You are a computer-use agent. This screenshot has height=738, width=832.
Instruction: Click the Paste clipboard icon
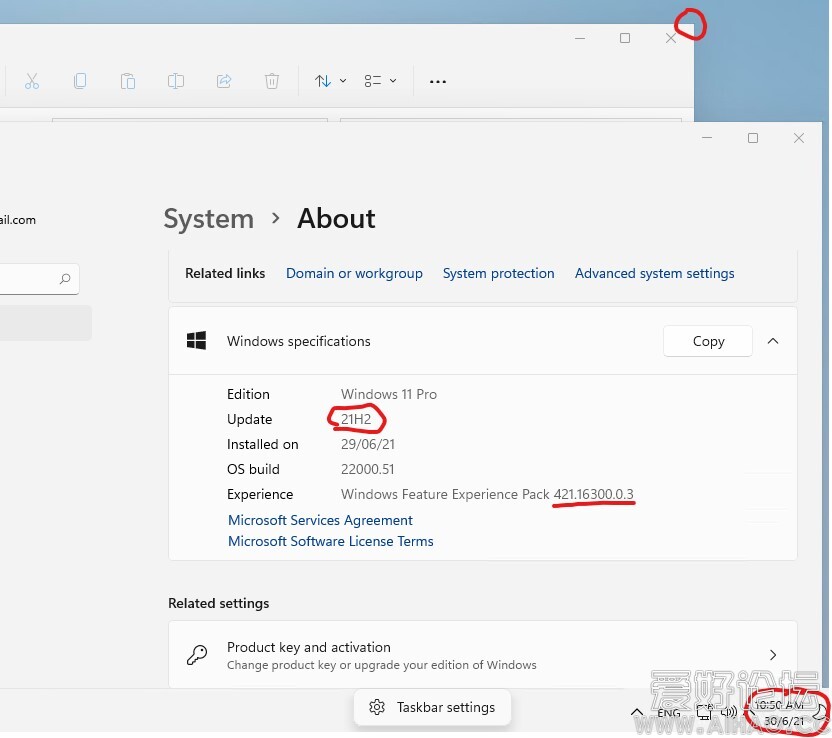[128, 81]
